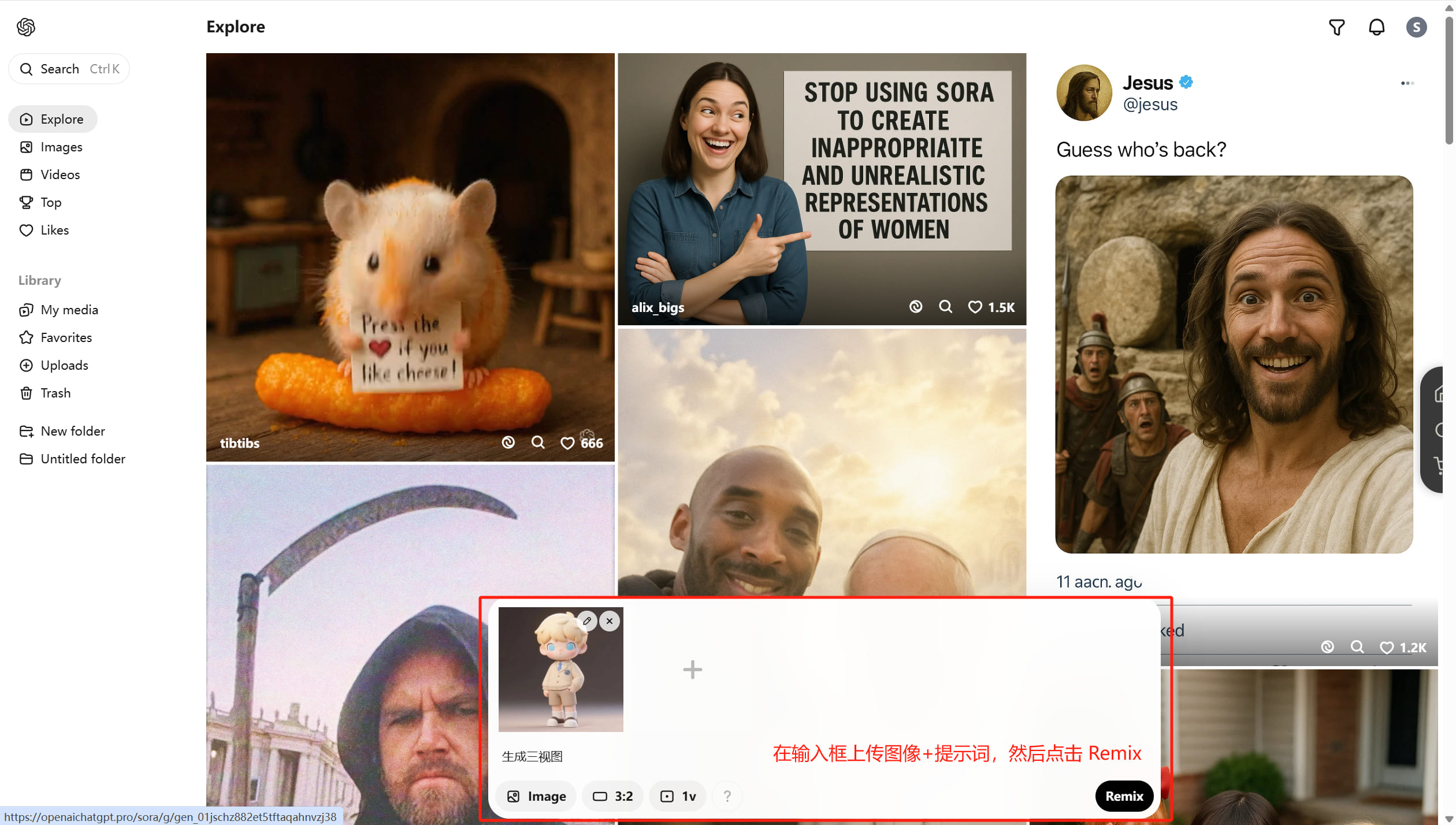1456x825 pixels.
Task: Open the Trash folder
Action: pos(45,393)
